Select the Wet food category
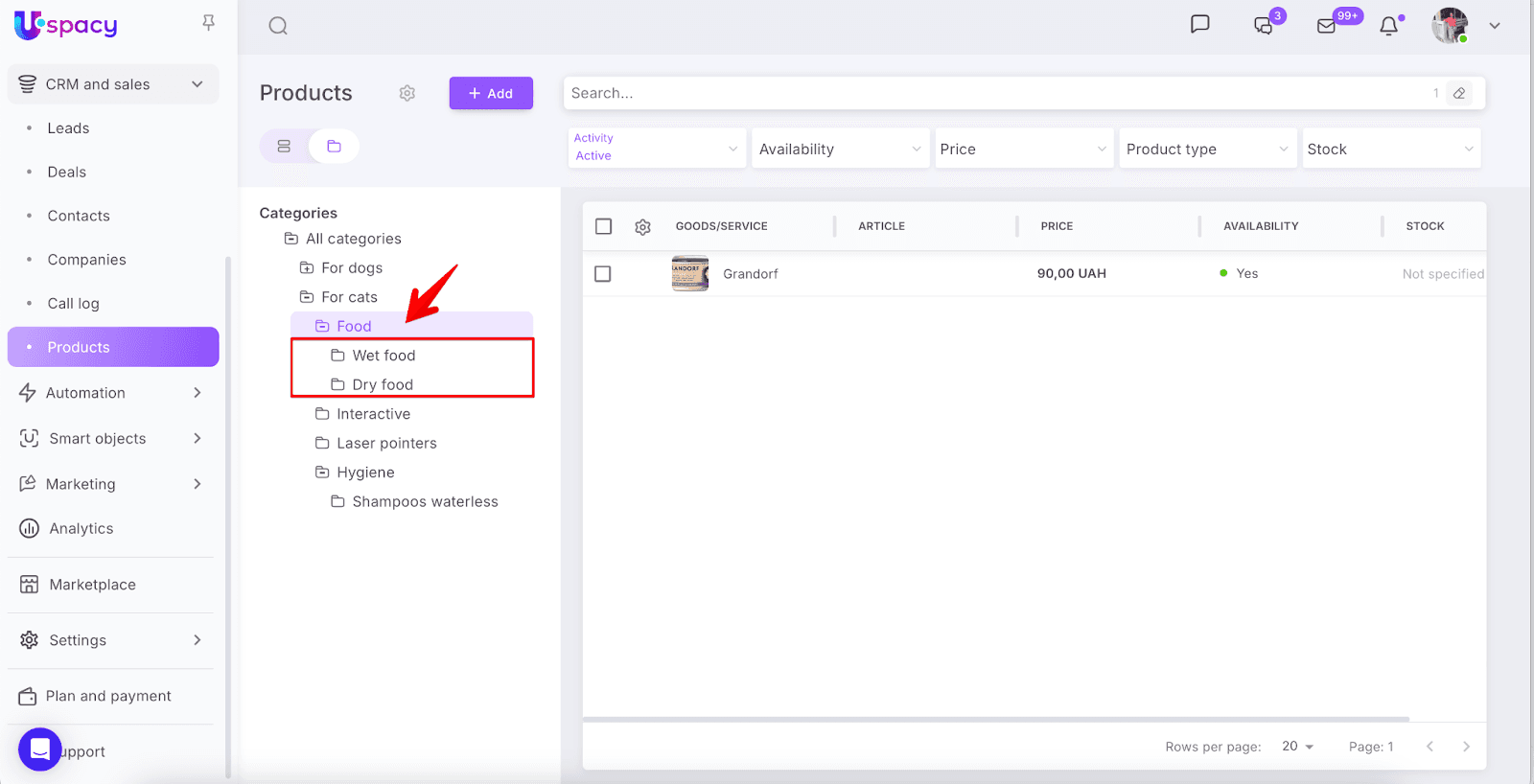The width and height of the screenshot is (1534, 784). (x=383, y=356)
